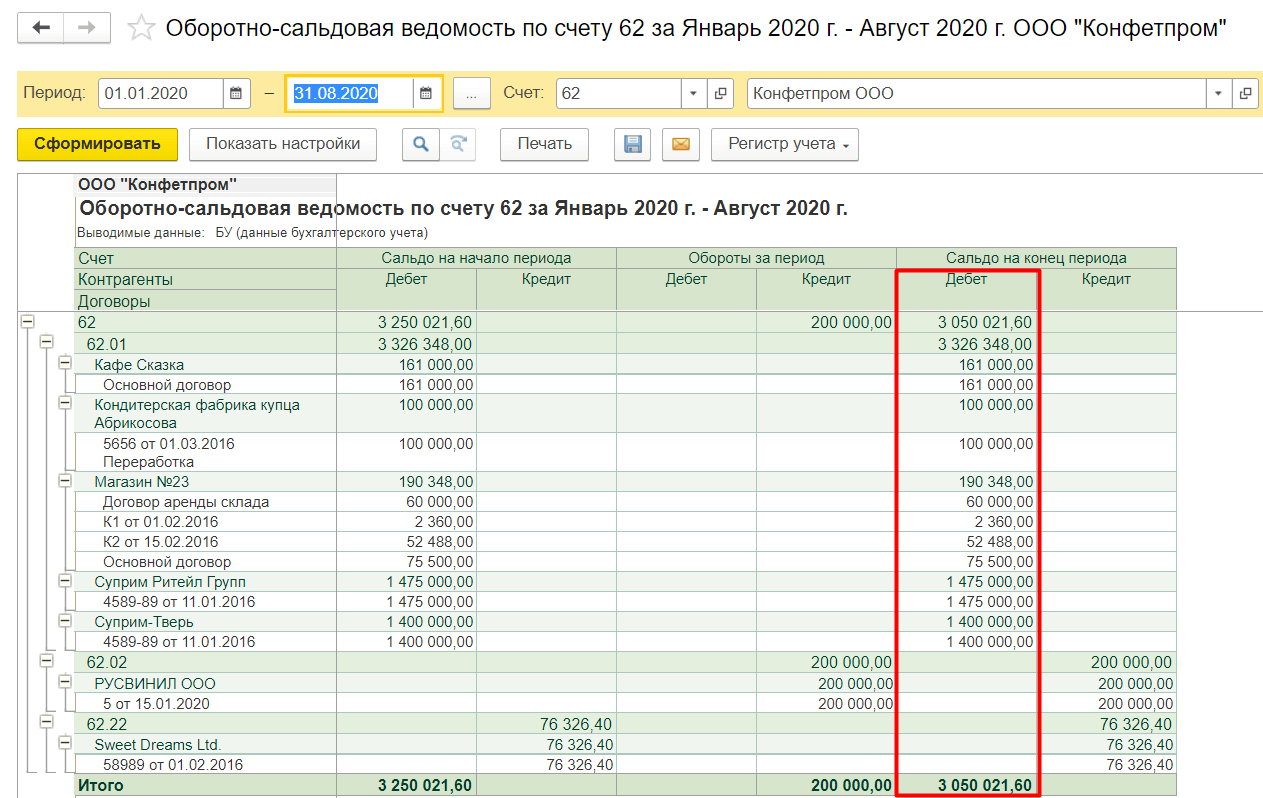This screenshot has height=798, width=1263.
Task: Collapse Суприм-Тверь group
Action: (65, 620)
